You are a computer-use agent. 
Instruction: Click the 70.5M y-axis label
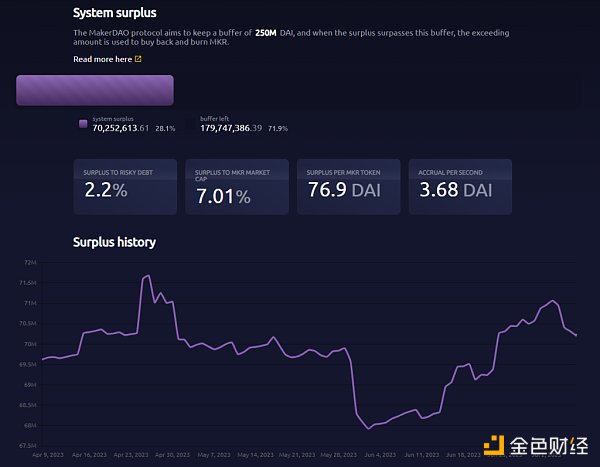coord(28,324)
